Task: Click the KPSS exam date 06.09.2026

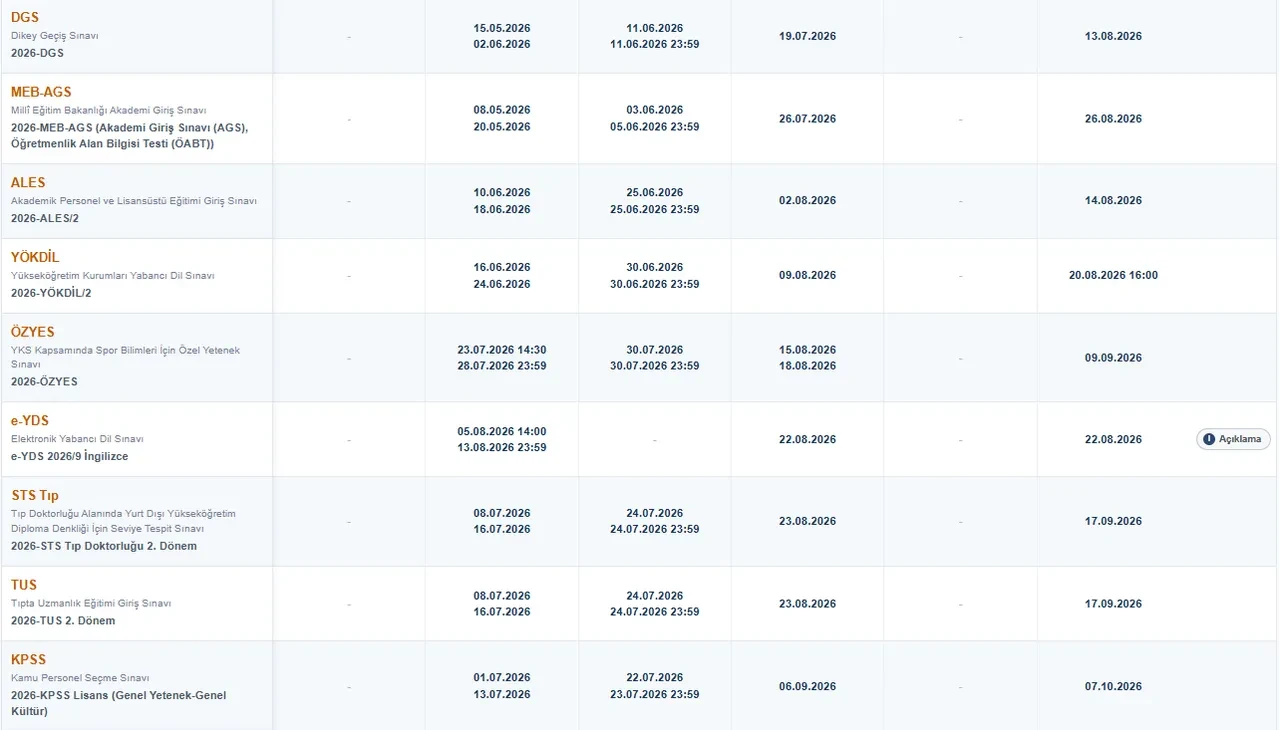Action: tap(807, 686)
